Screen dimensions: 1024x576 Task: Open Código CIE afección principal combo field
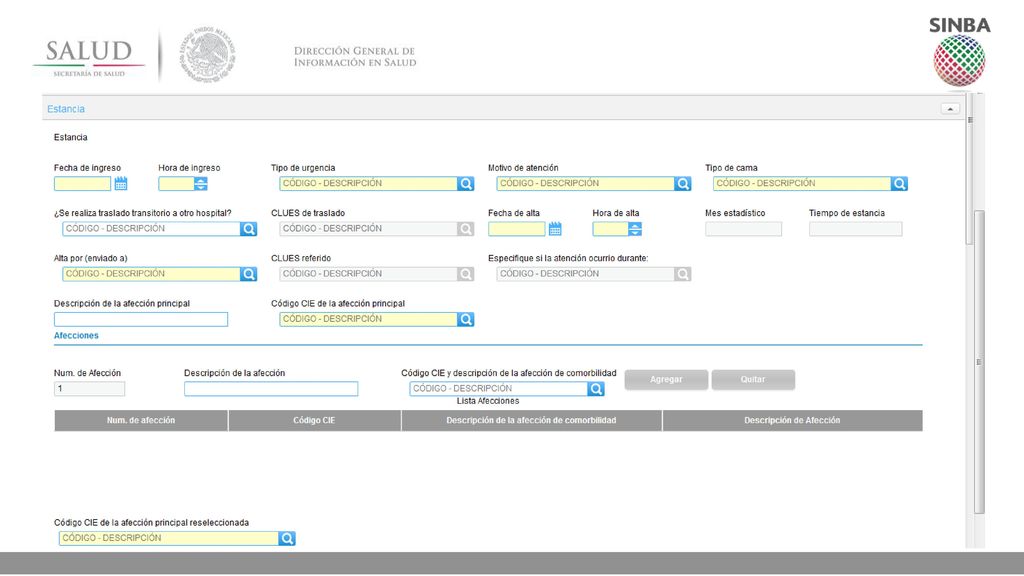(368, 319)
